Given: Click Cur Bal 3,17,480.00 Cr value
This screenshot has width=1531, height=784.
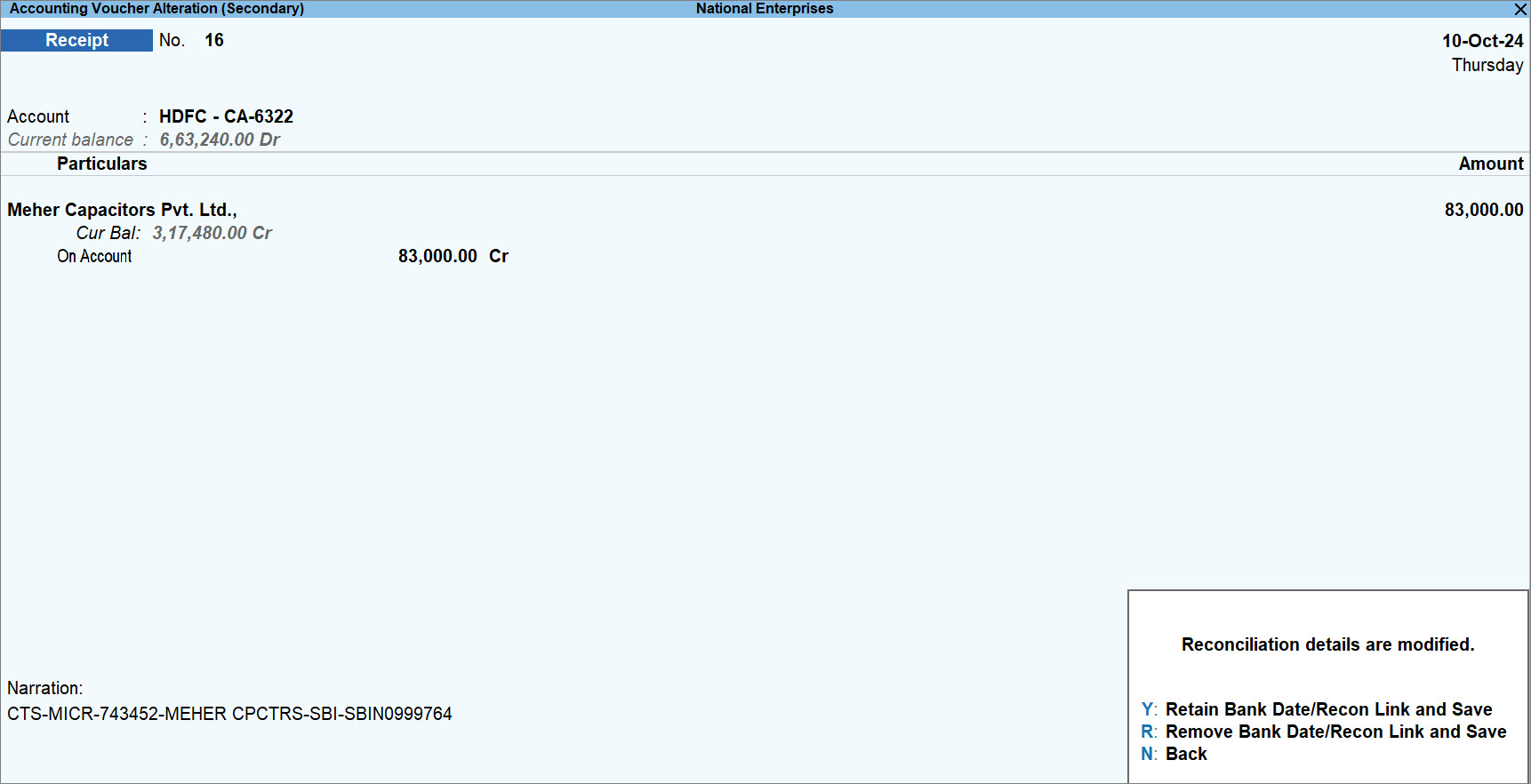Looking at the screenshot, I should pyautogui.click(x=212, y=233).
